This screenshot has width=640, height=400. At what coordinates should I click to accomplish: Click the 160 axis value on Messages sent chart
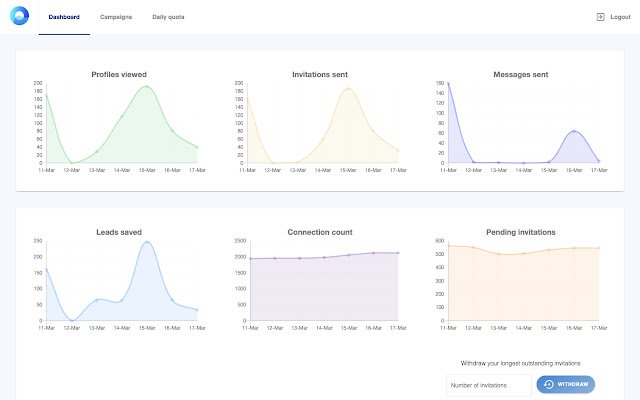440,83
